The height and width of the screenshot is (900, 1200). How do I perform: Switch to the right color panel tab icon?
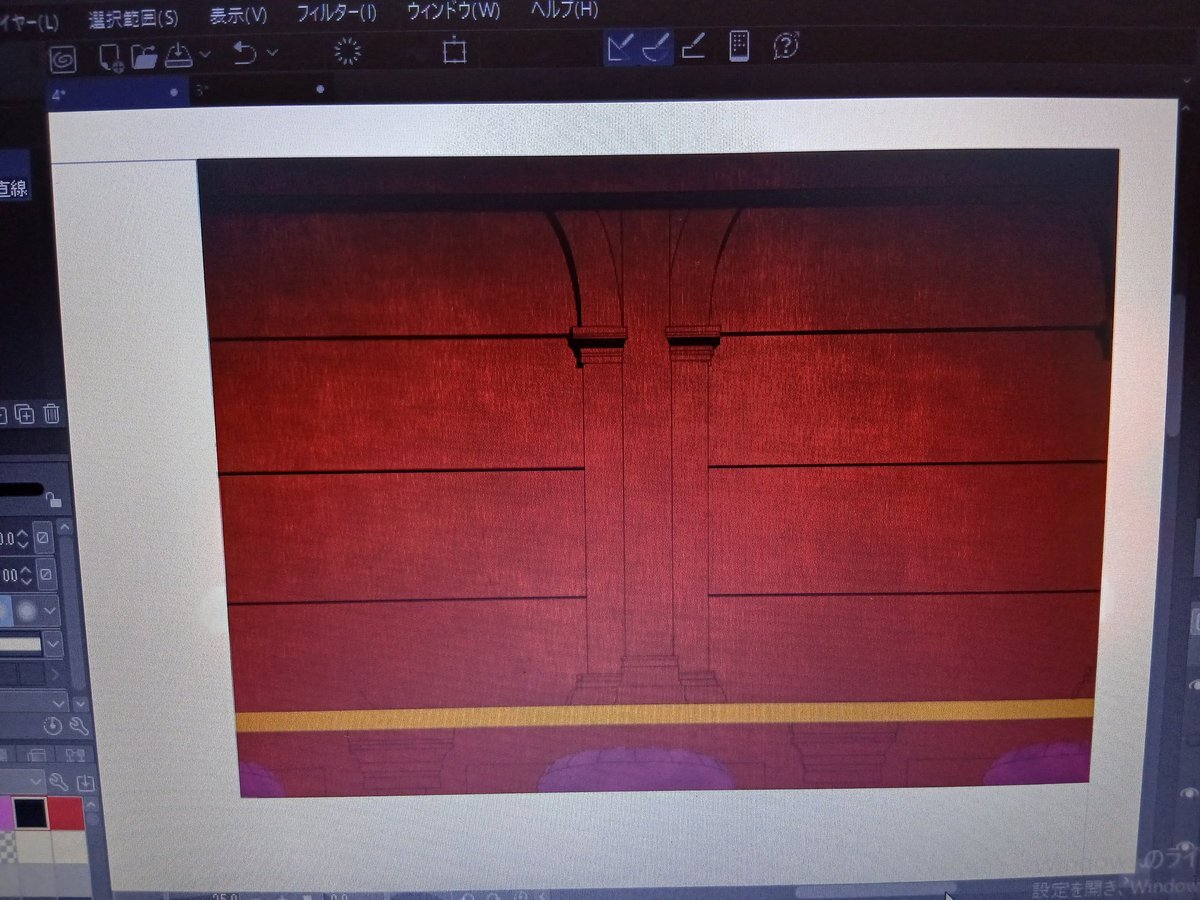pyautogui.click(x=73, y=754)
